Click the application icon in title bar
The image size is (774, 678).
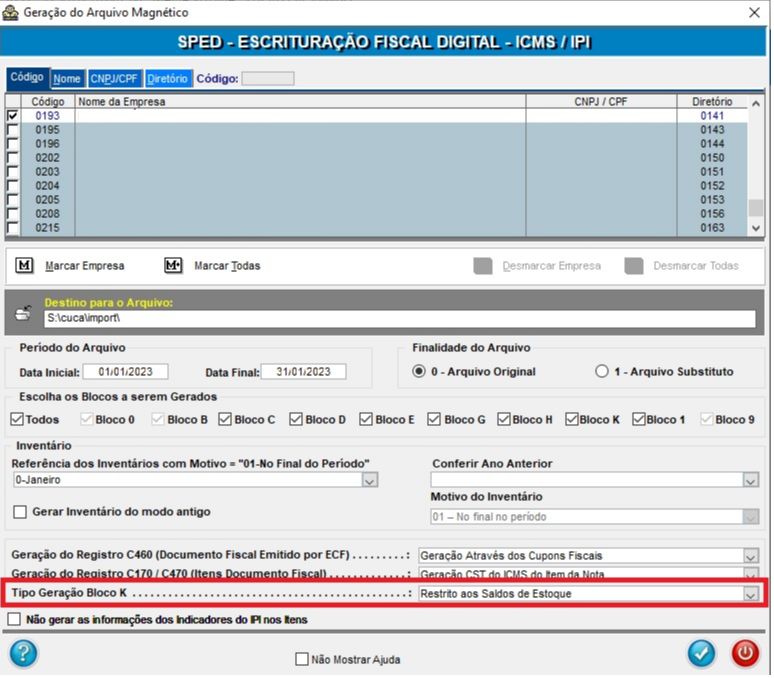pyautogui.click(x=10, y=12)
